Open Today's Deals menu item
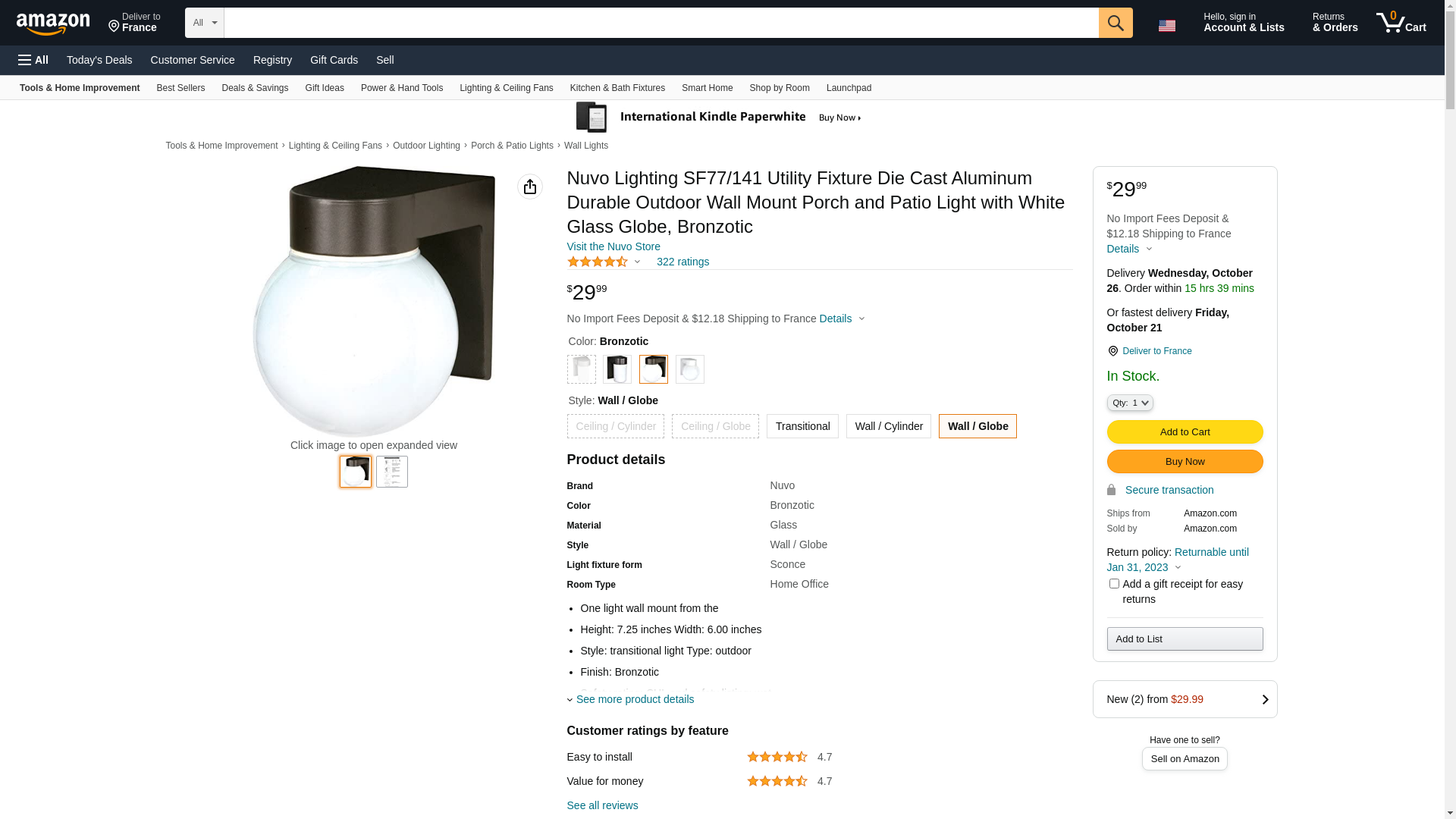Viewport: 1456px width, 819px height. pyautogui.click(x=99, y=60)
